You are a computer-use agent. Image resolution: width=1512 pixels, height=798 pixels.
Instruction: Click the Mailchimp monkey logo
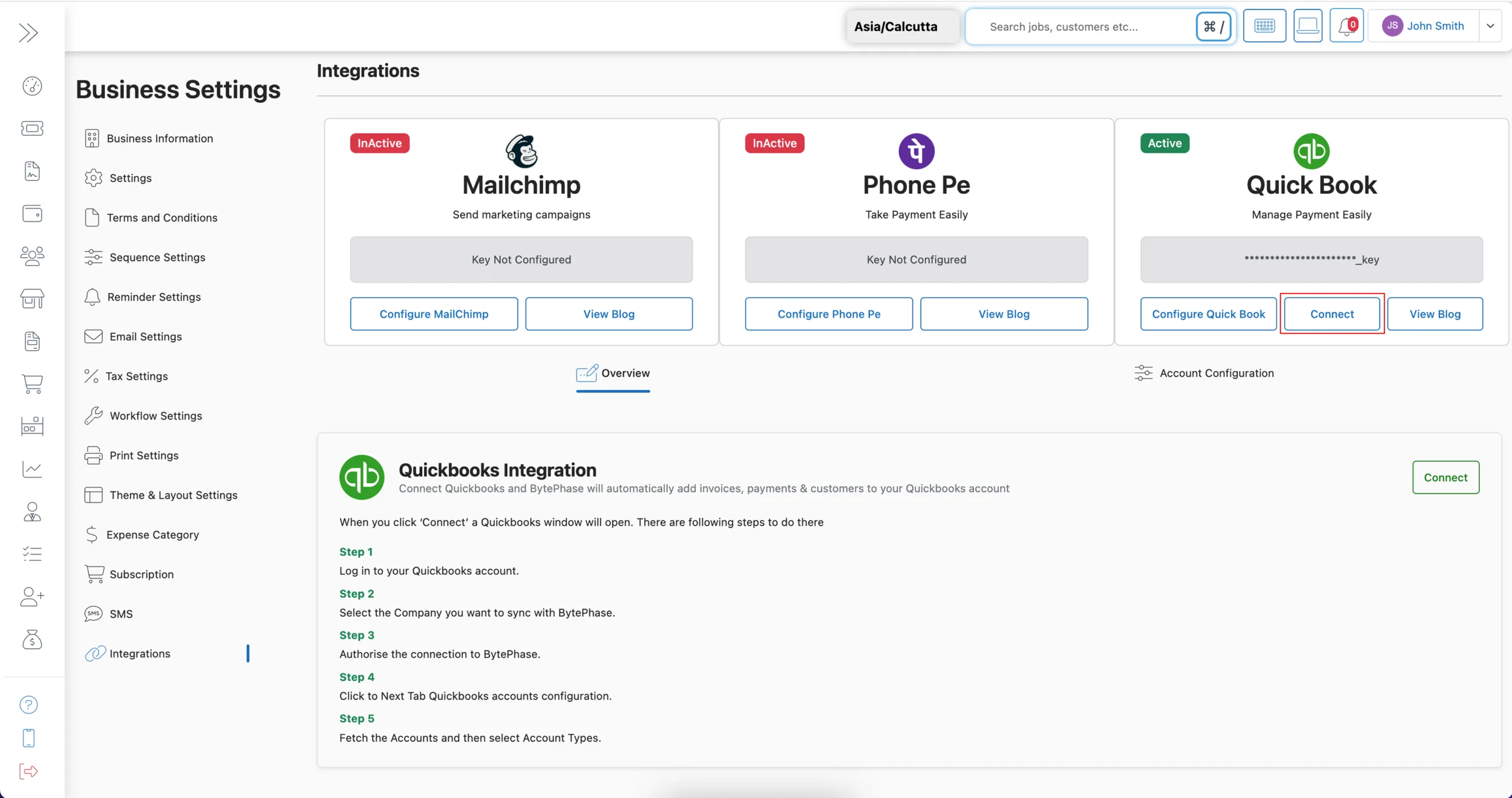522,151
